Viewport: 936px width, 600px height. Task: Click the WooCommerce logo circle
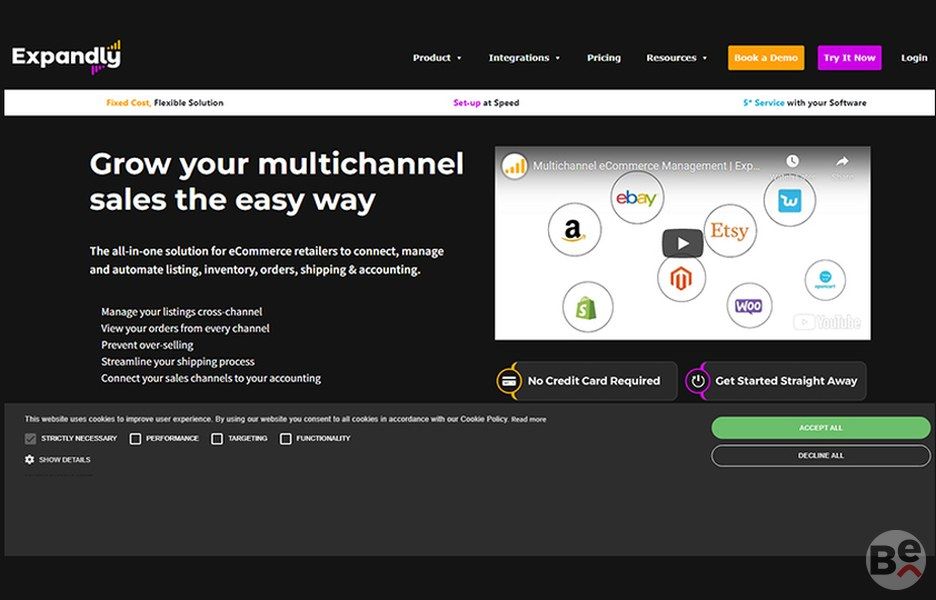pyautogui.click(x=748, y=307)
